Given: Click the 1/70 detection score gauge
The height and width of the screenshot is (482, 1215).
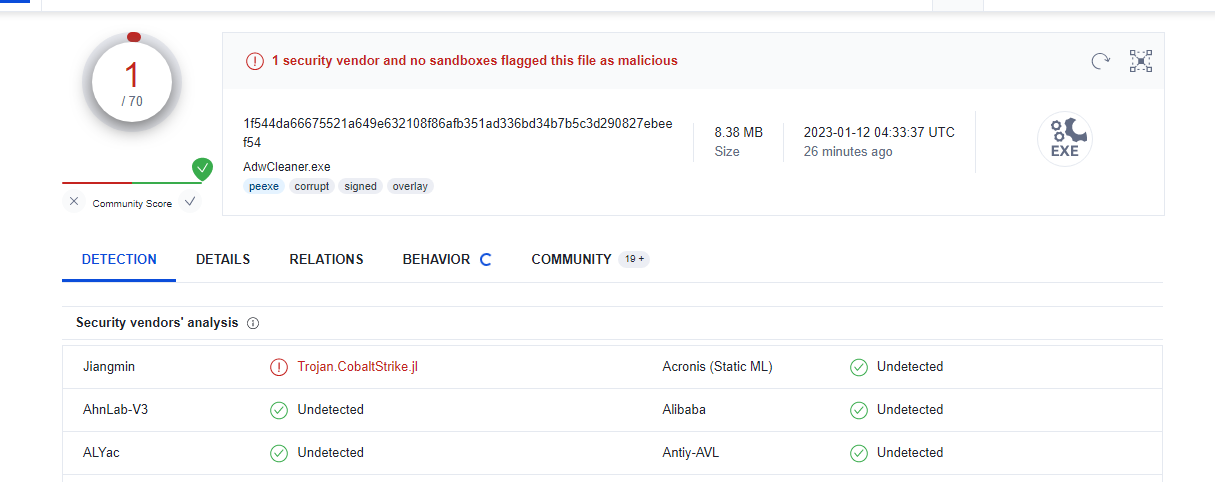Looking at the screenshot, I should tap(131, 83).
